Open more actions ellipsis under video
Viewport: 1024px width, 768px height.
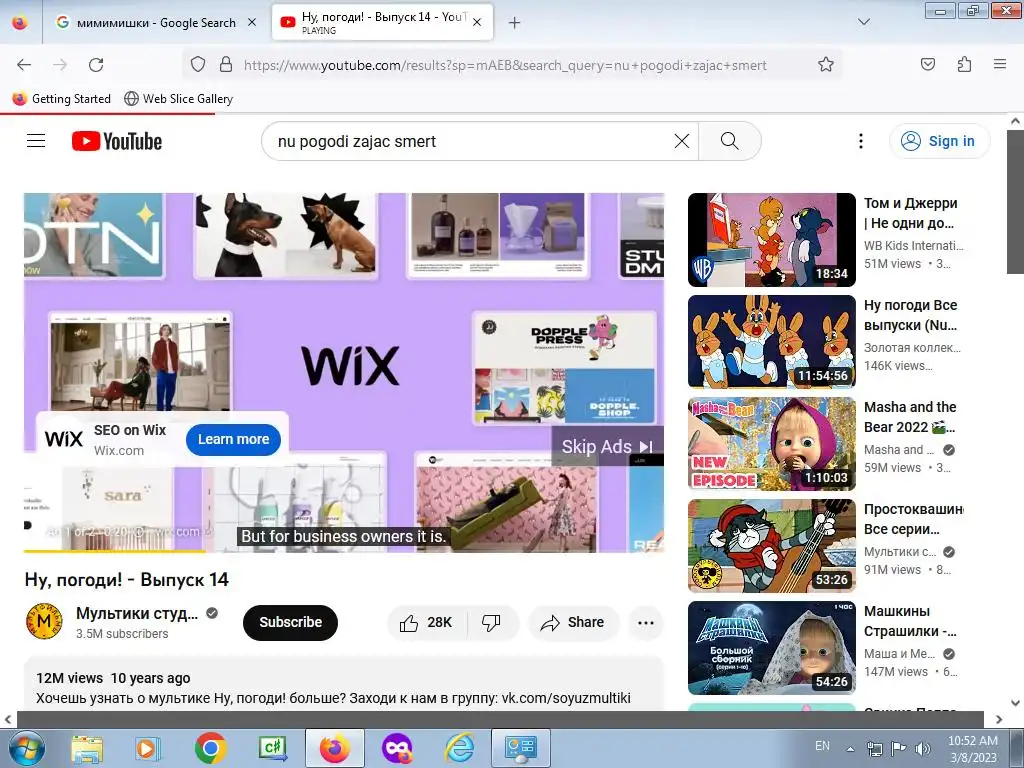click(x=646, y=622)
